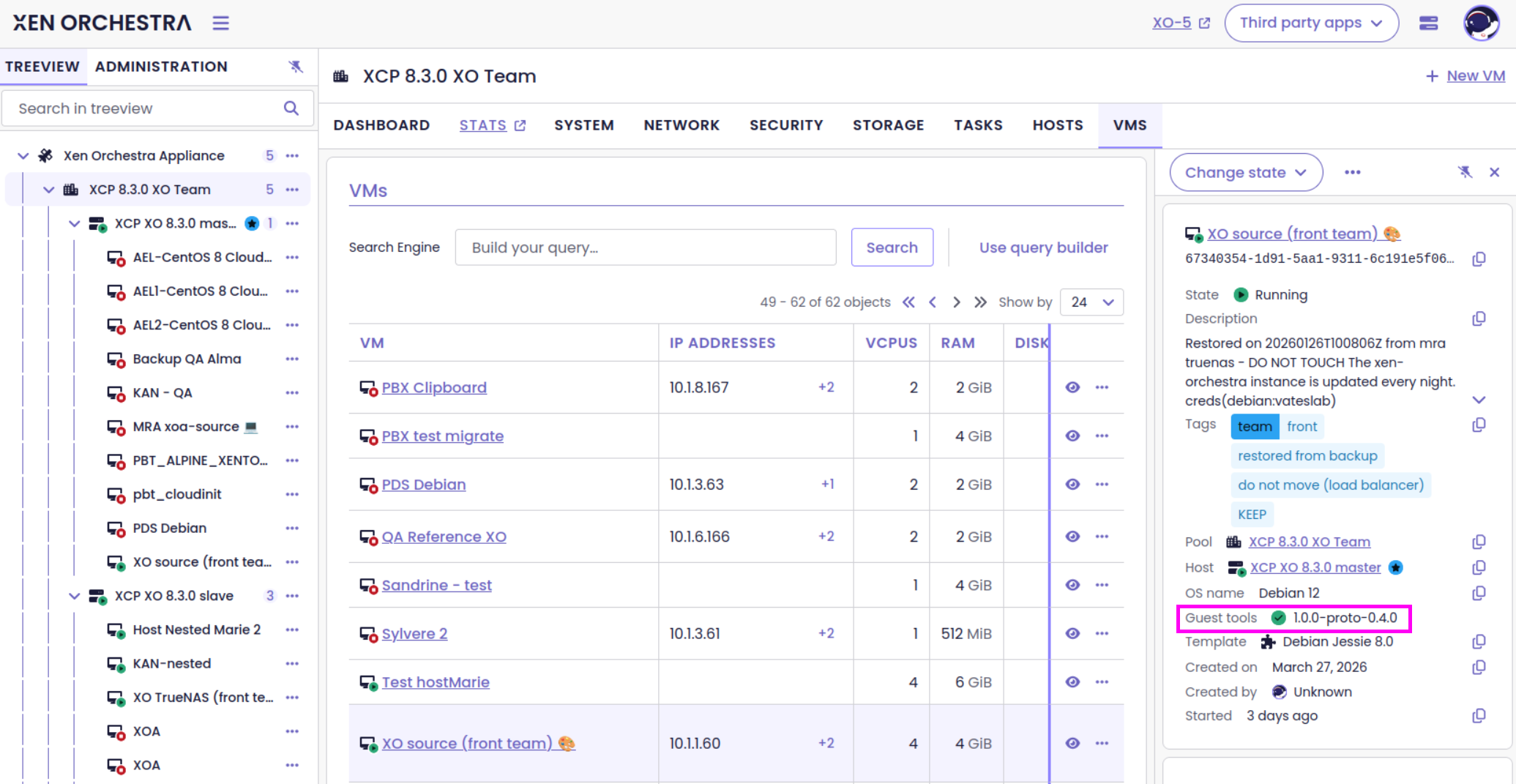Switch to the STORAGE tab

pos(888,125)
